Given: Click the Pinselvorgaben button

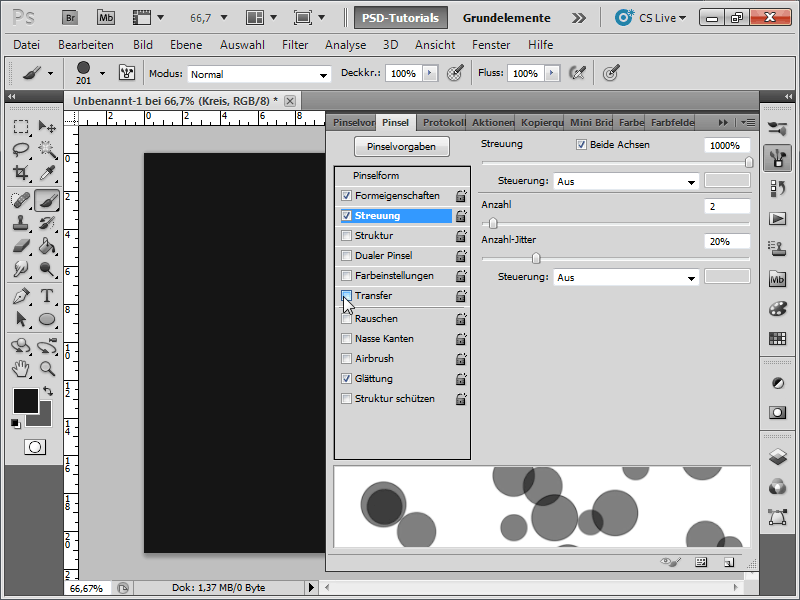Looking at the screenshot, I should (402, 146).
